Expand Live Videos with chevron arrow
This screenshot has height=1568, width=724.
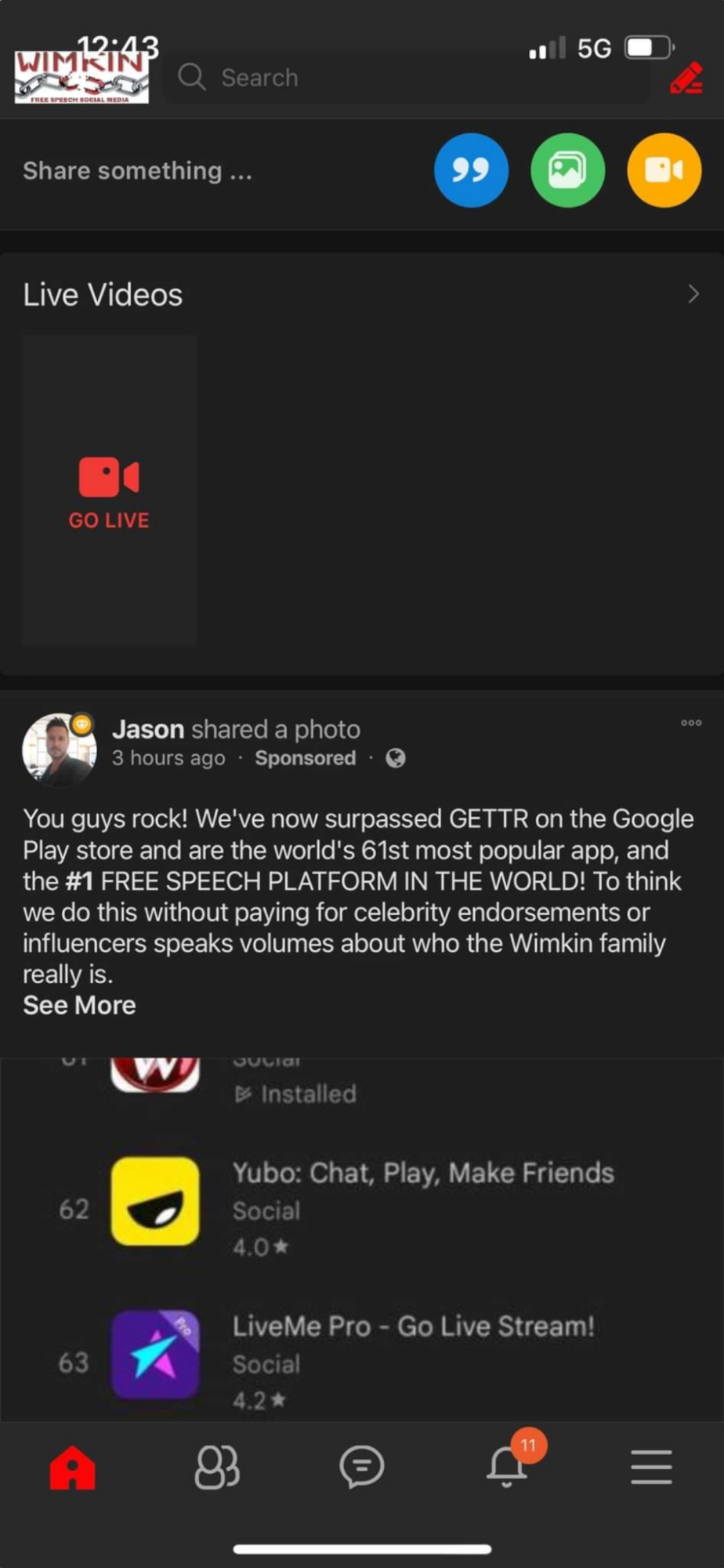693,294
